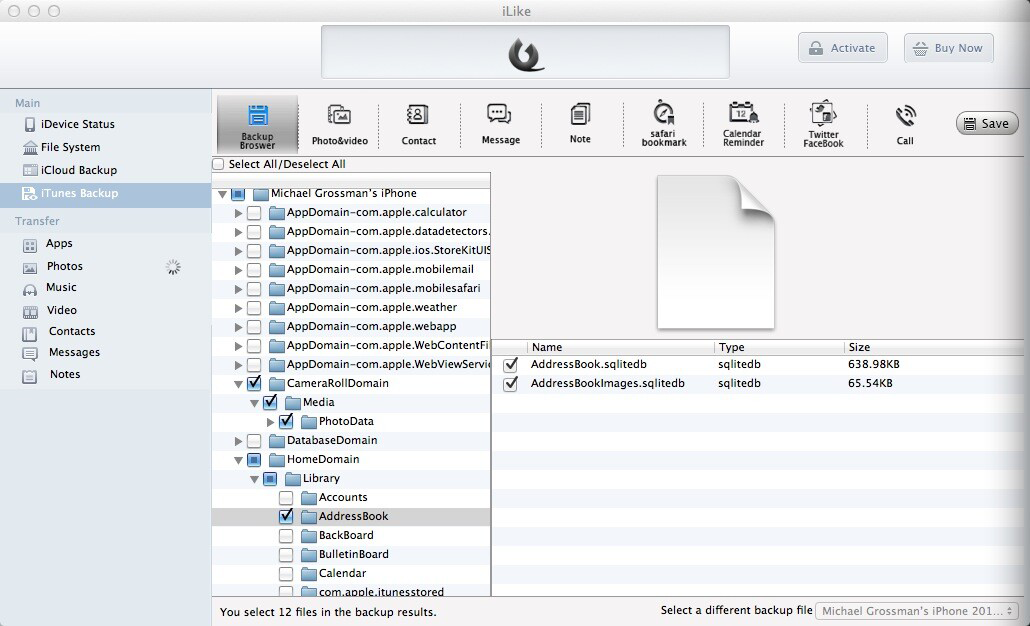Expand AppDomain-com.apple.calculator folder
The width and height of the screenshot is (1030, 626).
click(238, 213)
